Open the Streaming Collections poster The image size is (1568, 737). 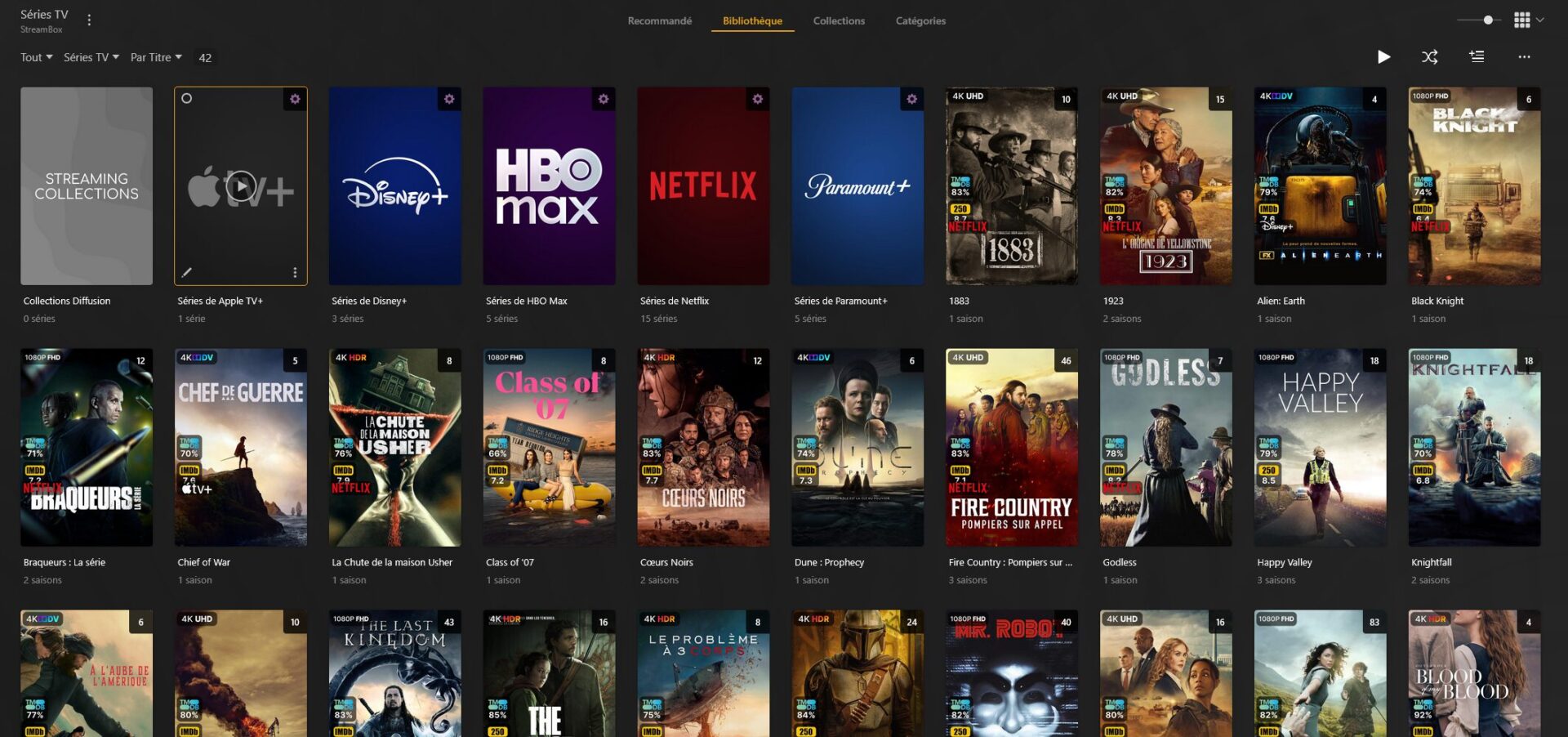(x=87, y=186)
